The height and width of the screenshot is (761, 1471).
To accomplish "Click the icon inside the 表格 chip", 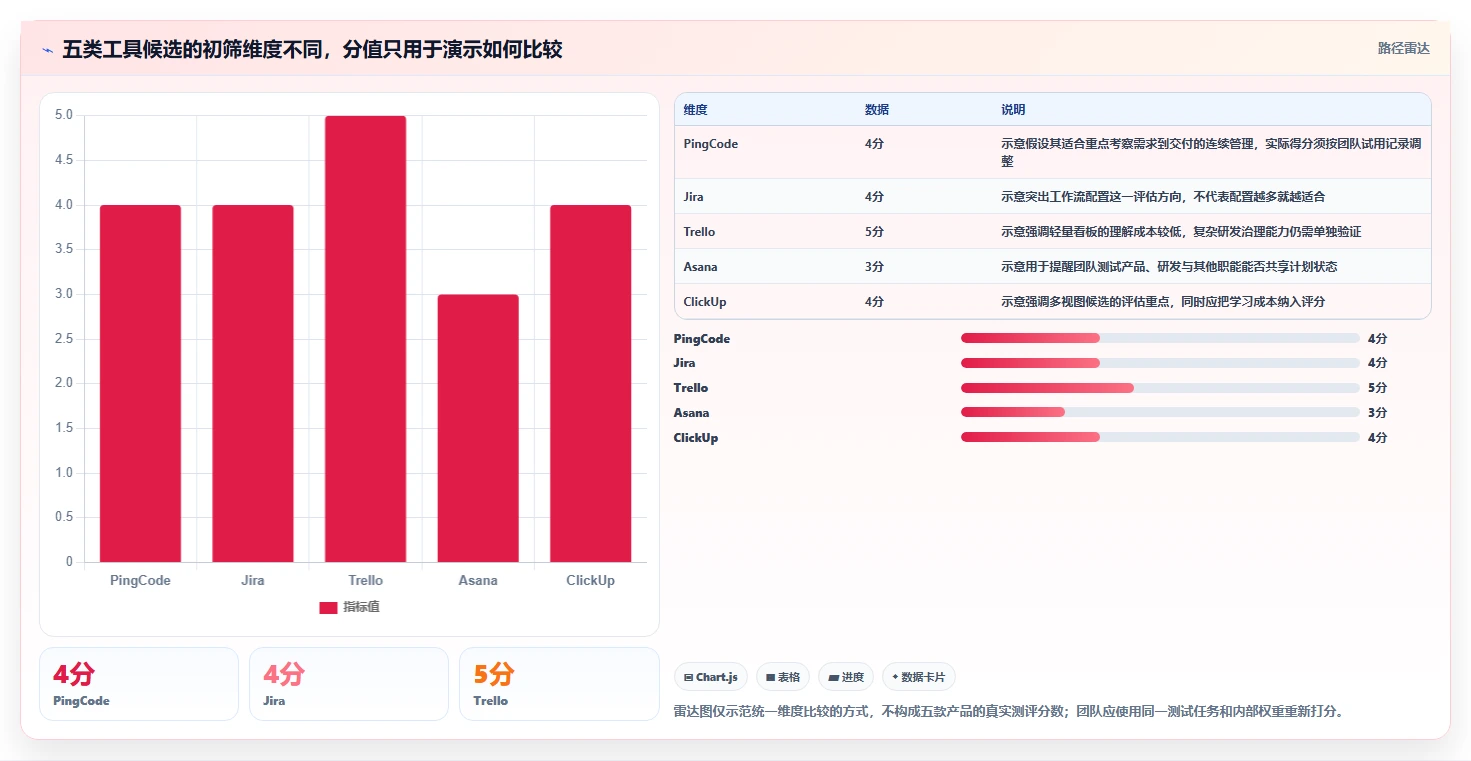I will tap(771, 678).
